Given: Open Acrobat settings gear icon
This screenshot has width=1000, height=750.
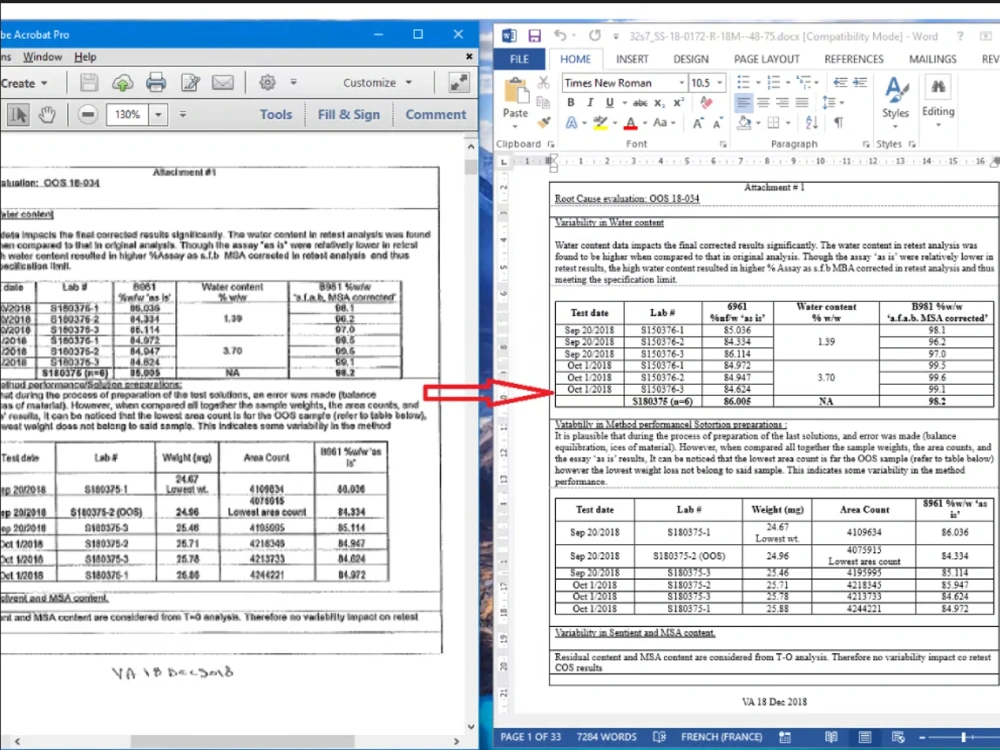Looking at the screenshot, I should click(x=267, y=82).
